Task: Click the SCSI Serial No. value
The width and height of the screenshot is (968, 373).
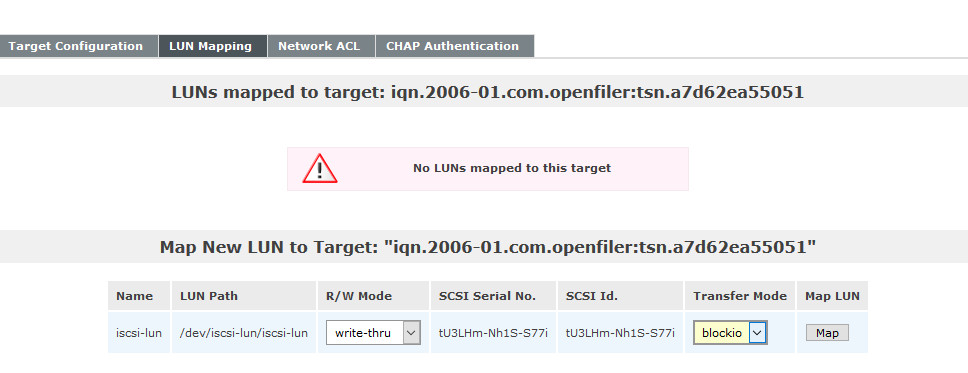Action: pos(493,333)
